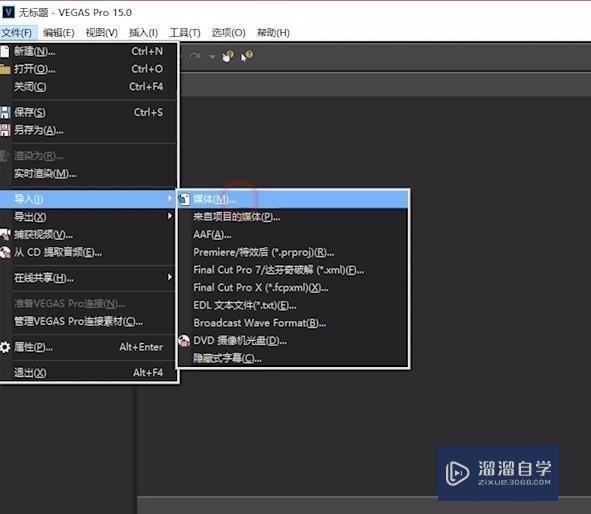Select 导出(X) in the file menu
The width and height of the screenshot is (591, 514).
tap(89, 217)
